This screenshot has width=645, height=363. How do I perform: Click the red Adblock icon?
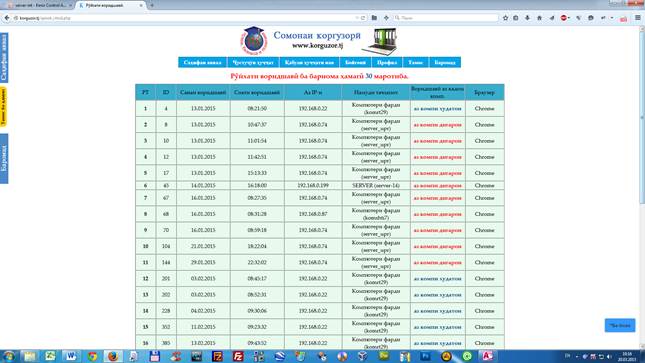point(564,18)
